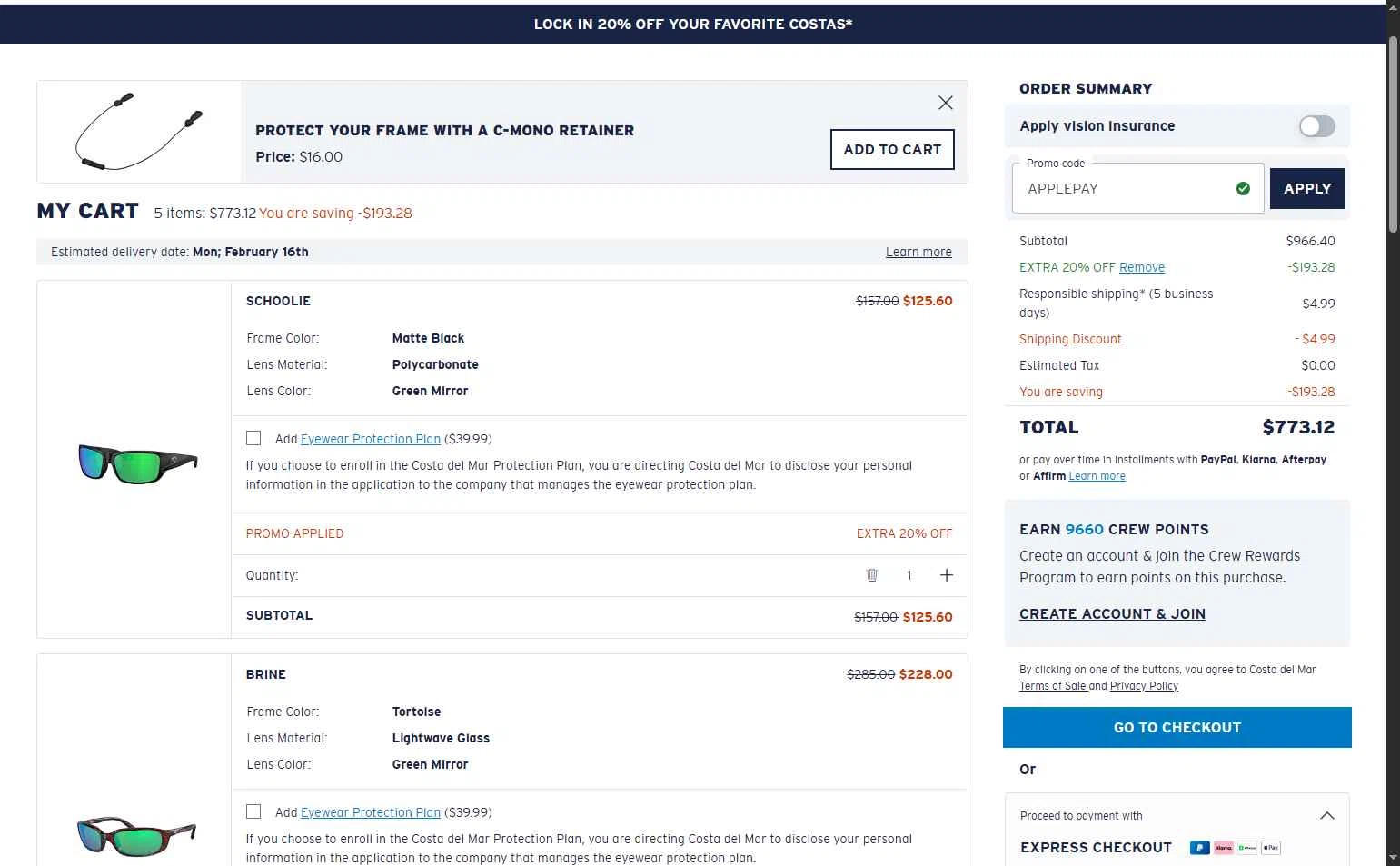
Task: Click the green promo code valid checkmark
Action: tap(1243, 188)
